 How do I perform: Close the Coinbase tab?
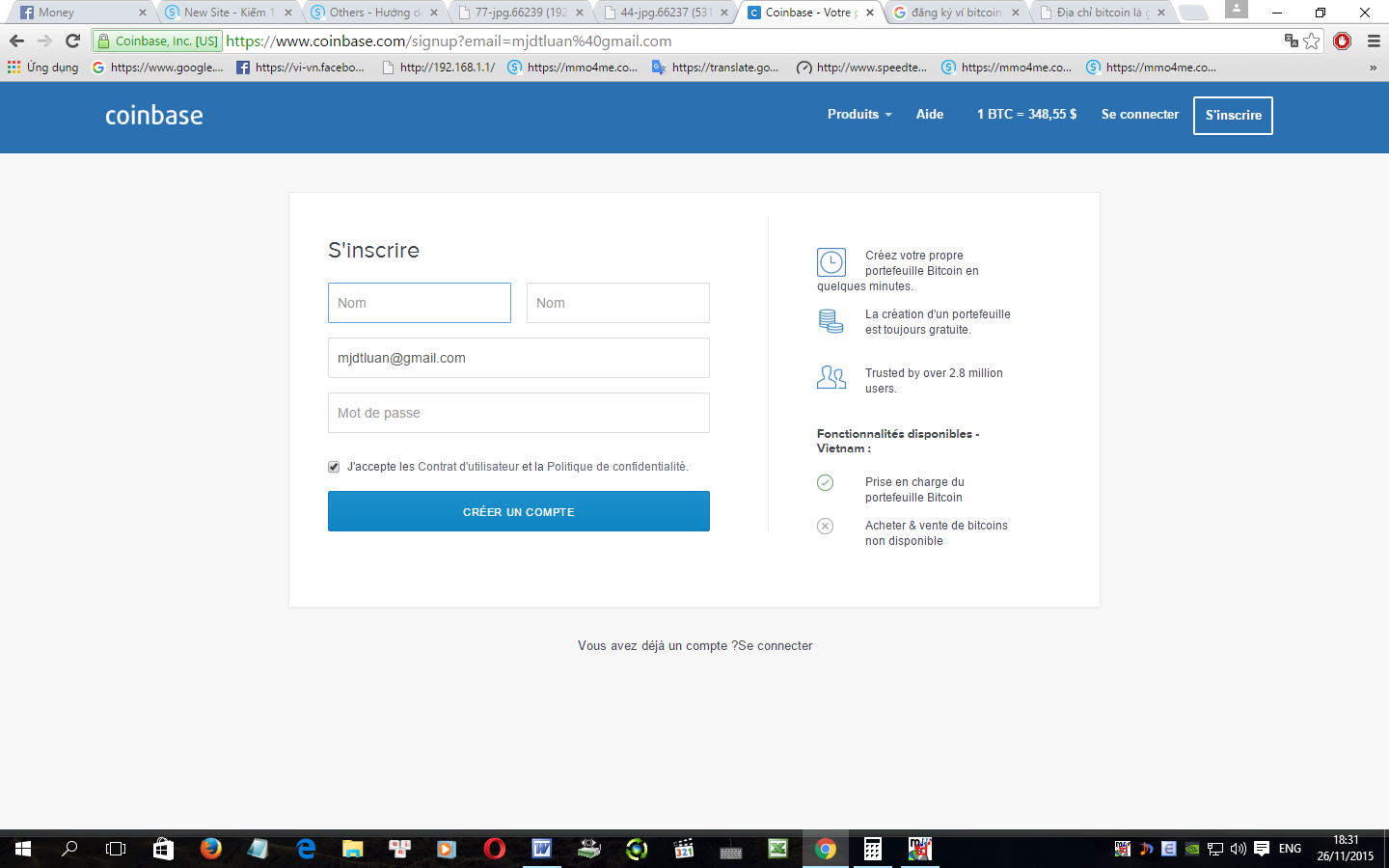(x=870, y=13)
